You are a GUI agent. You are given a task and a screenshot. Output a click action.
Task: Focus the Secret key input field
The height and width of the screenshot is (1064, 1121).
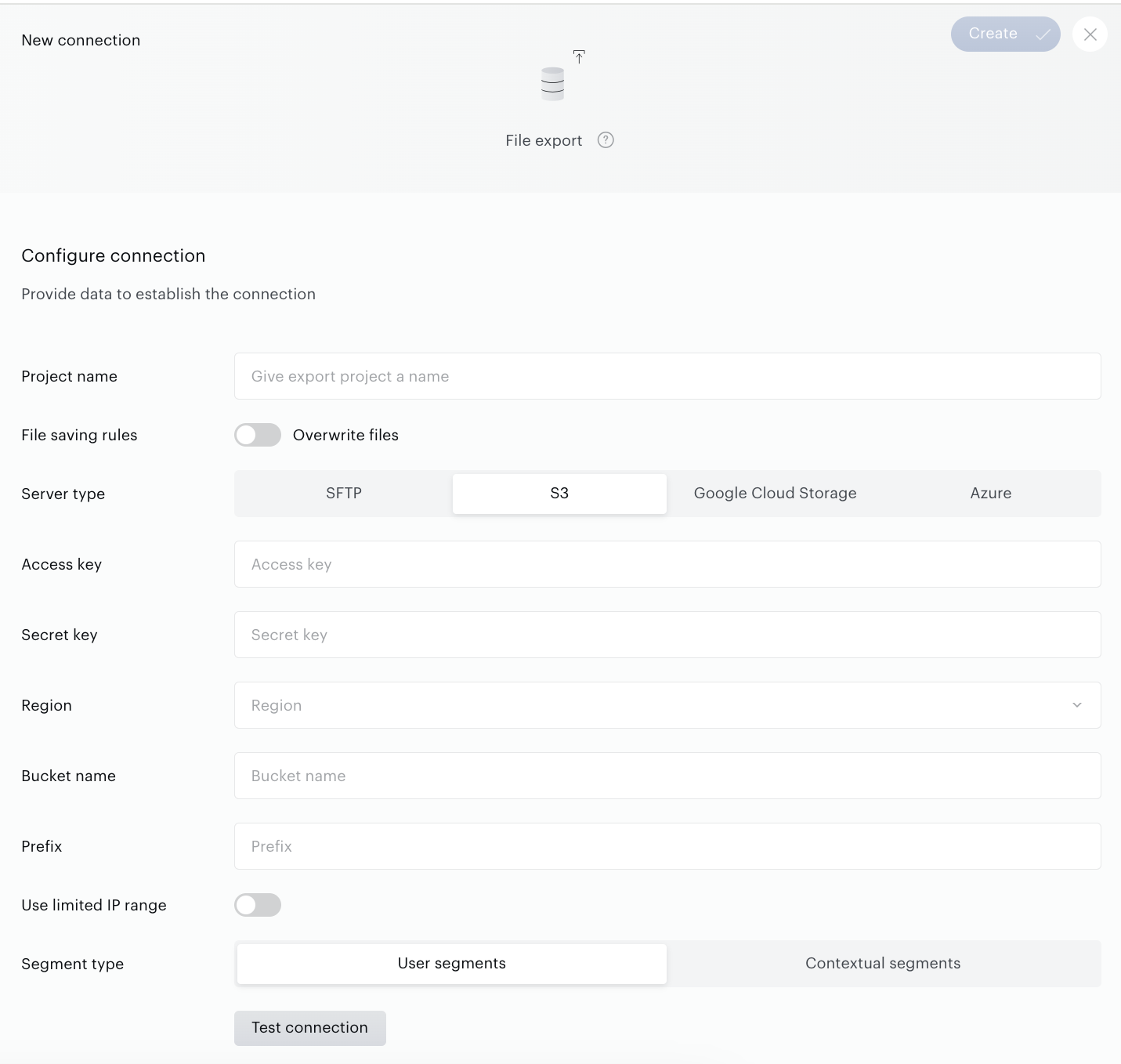[667, 635]
